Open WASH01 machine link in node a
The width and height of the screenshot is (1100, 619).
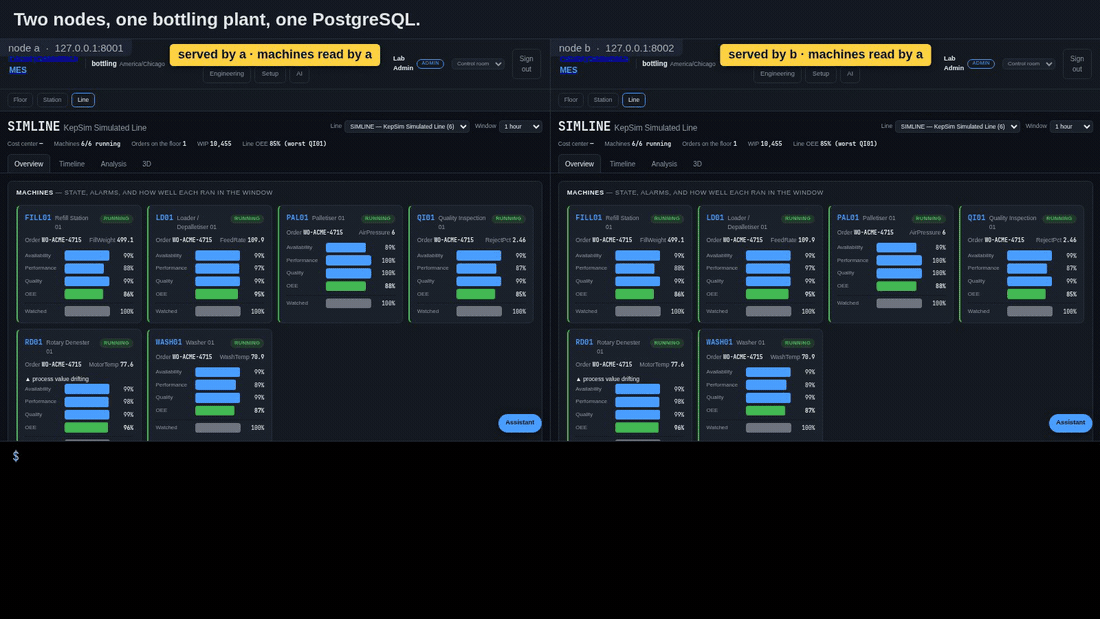tap(168, 342)
